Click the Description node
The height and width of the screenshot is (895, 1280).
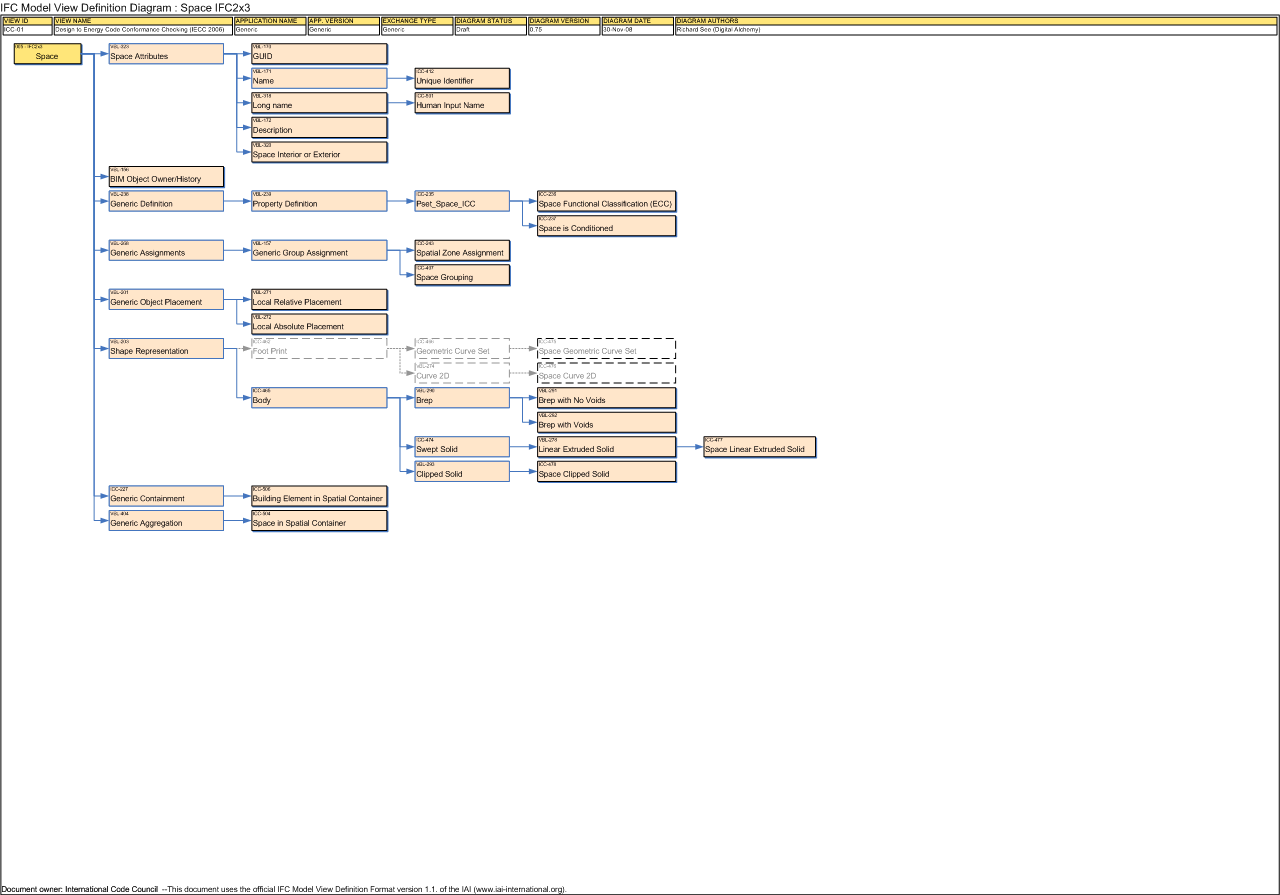(x=319, y=128)
